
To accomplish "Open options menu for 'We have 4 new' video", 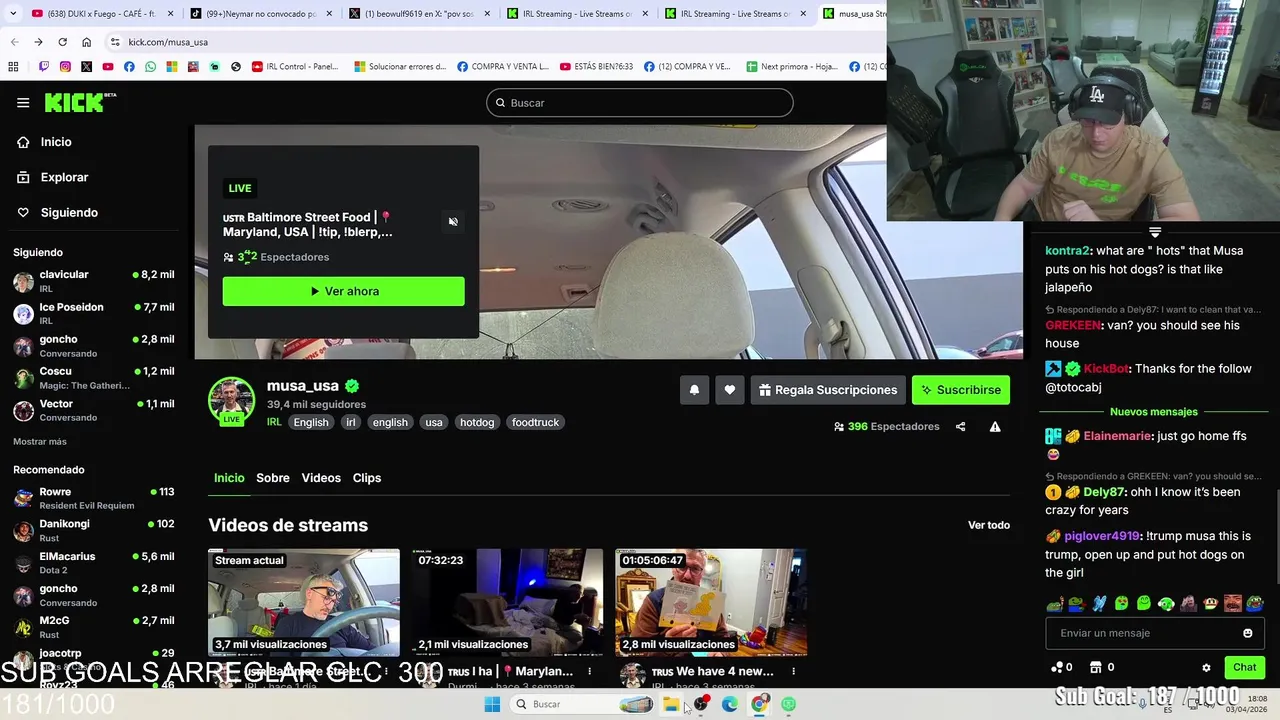I will click(793, 672).
